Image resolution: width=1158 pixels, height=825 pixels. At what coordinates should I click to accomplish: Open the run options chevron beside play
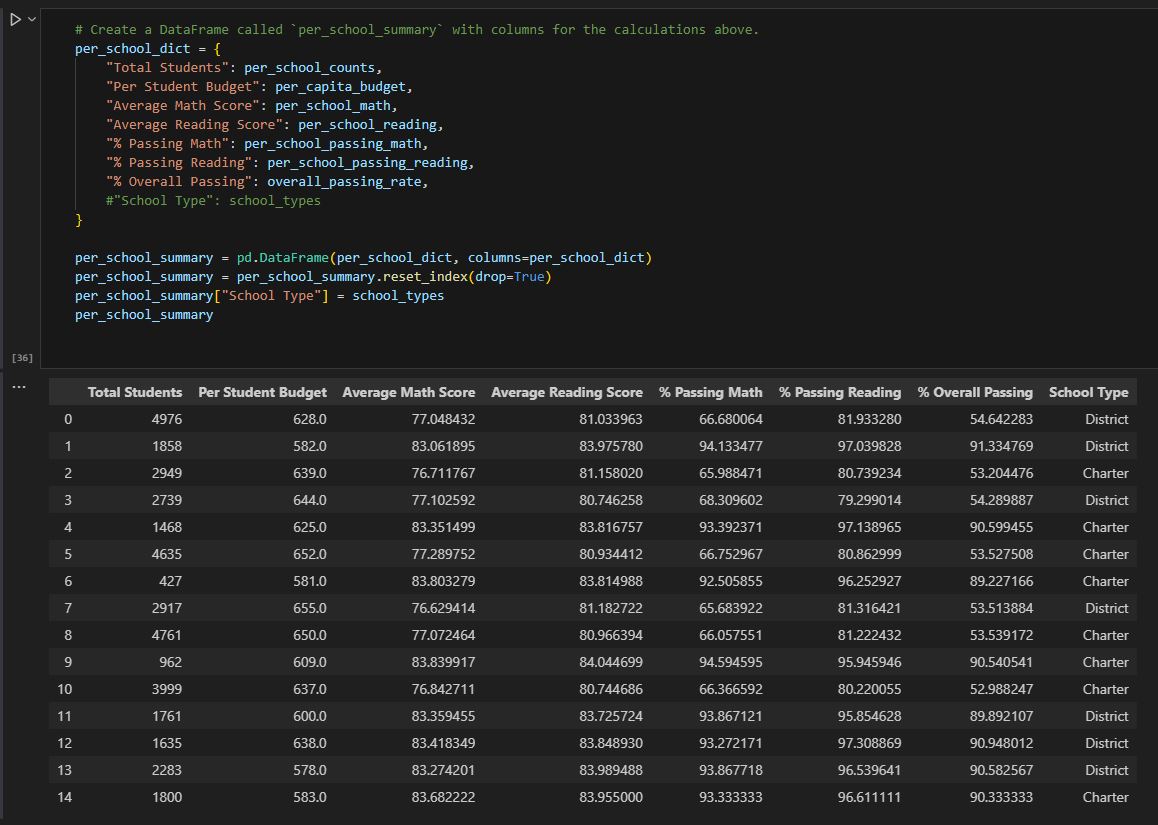tap(32, 19)
